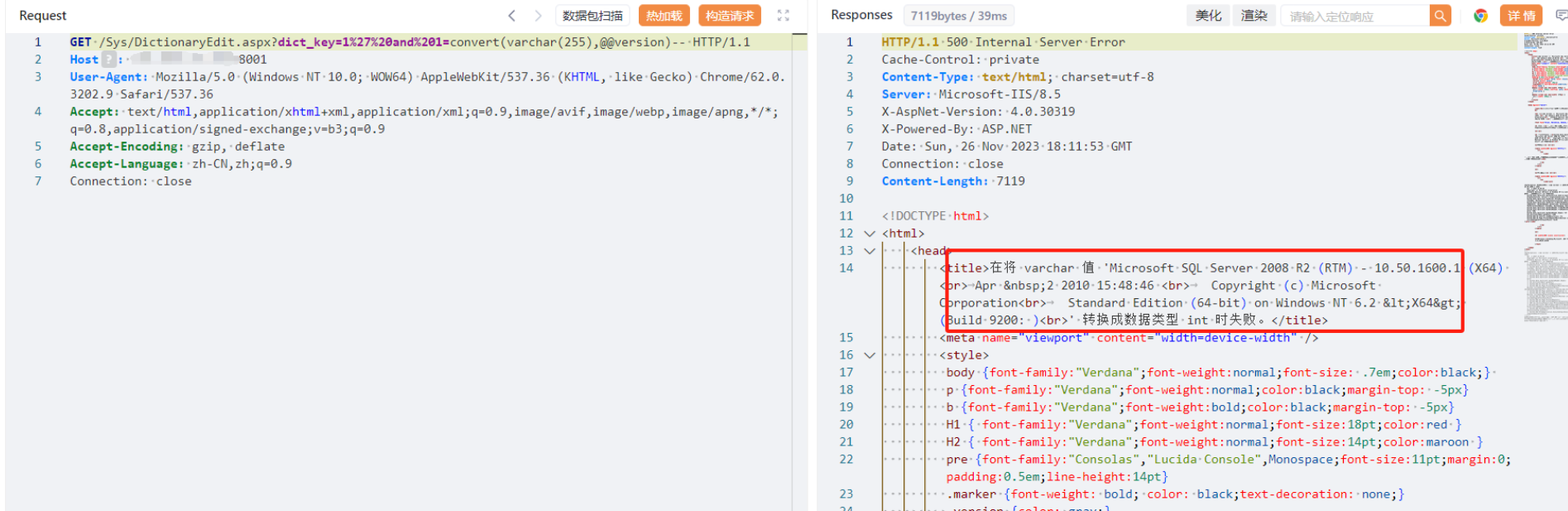
Task: Click the H1 CSS rule on line 20
Action: 1204,425
